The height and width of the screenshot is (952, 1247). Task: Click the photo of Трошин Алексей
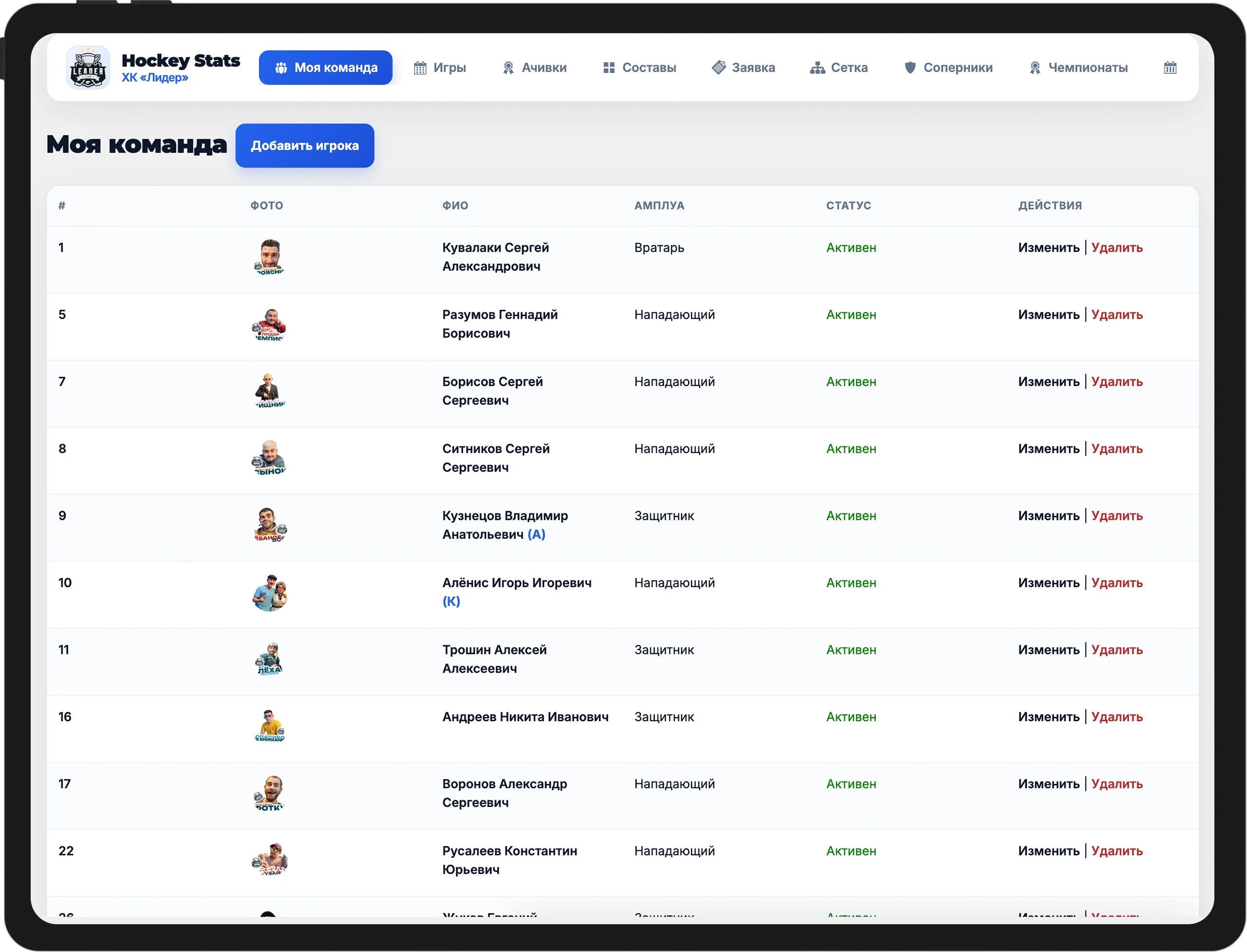click(269, 659)
